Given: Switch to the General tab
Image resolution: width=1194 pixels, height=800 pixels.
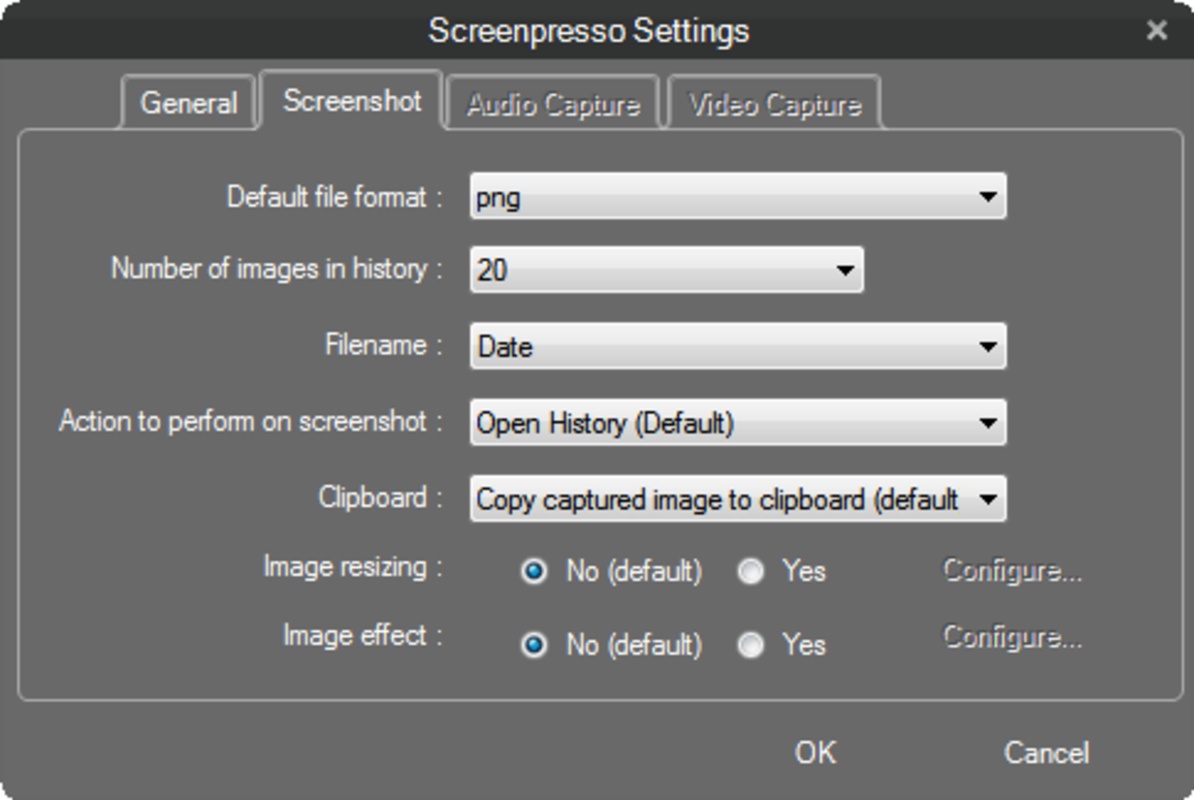Looking at the screenshot, I should point(188,103).
